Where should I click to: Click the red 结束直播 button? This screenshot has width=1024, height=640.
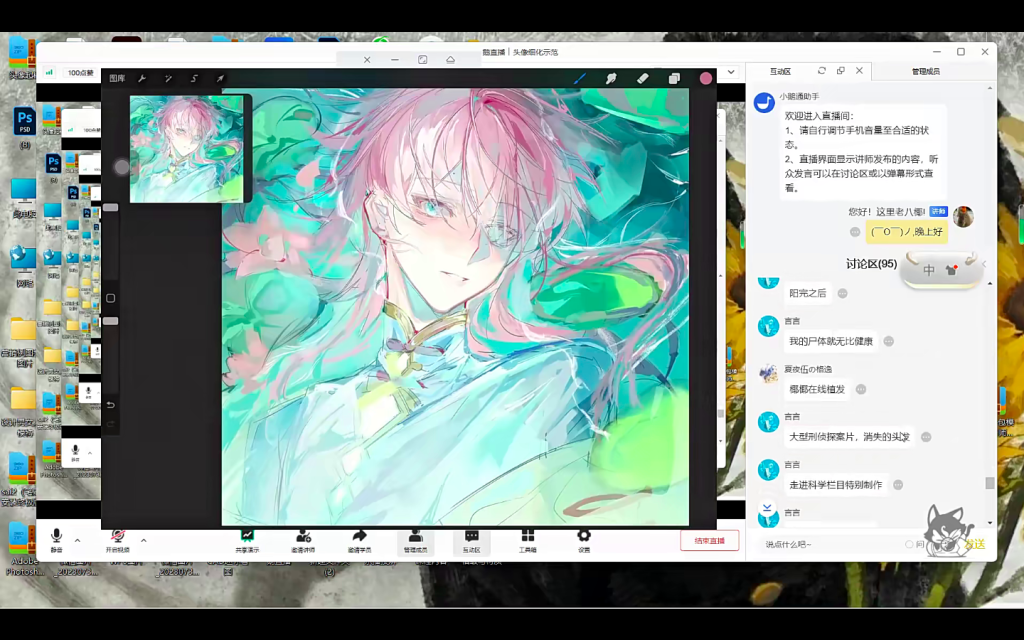pos(709,541)
